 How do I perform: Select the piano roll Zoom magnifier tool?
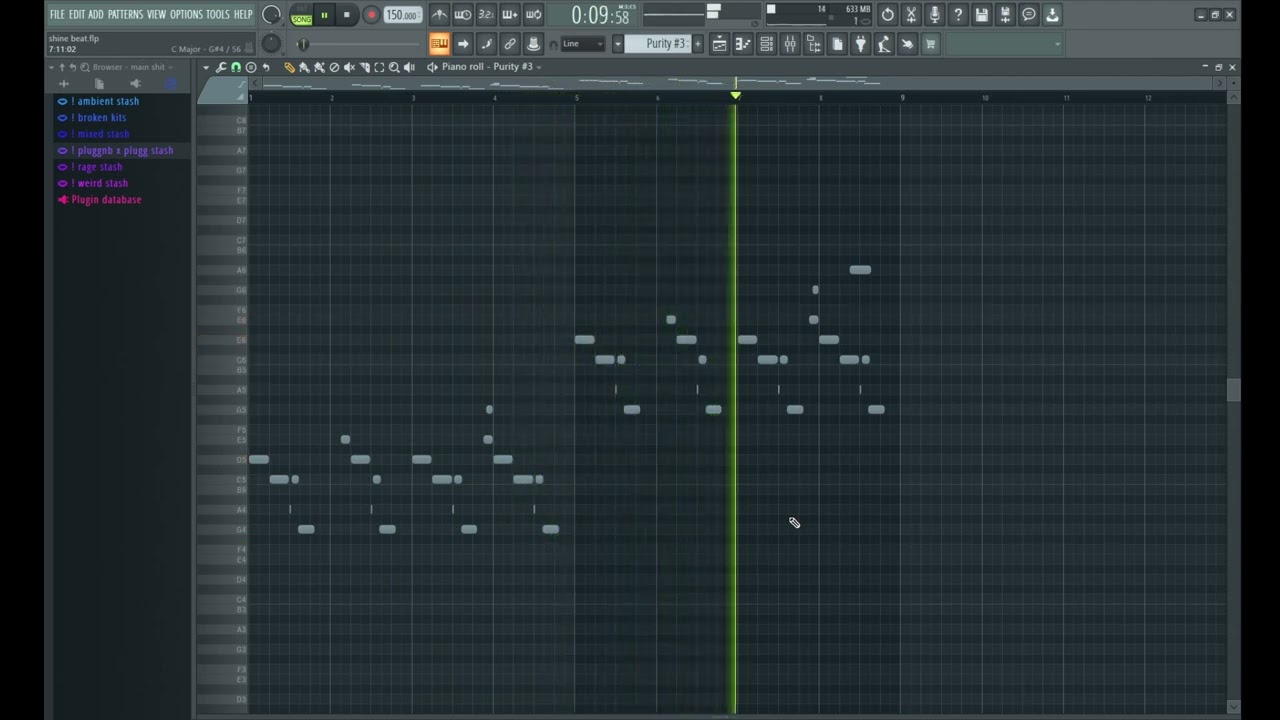[x=394, y=67]
